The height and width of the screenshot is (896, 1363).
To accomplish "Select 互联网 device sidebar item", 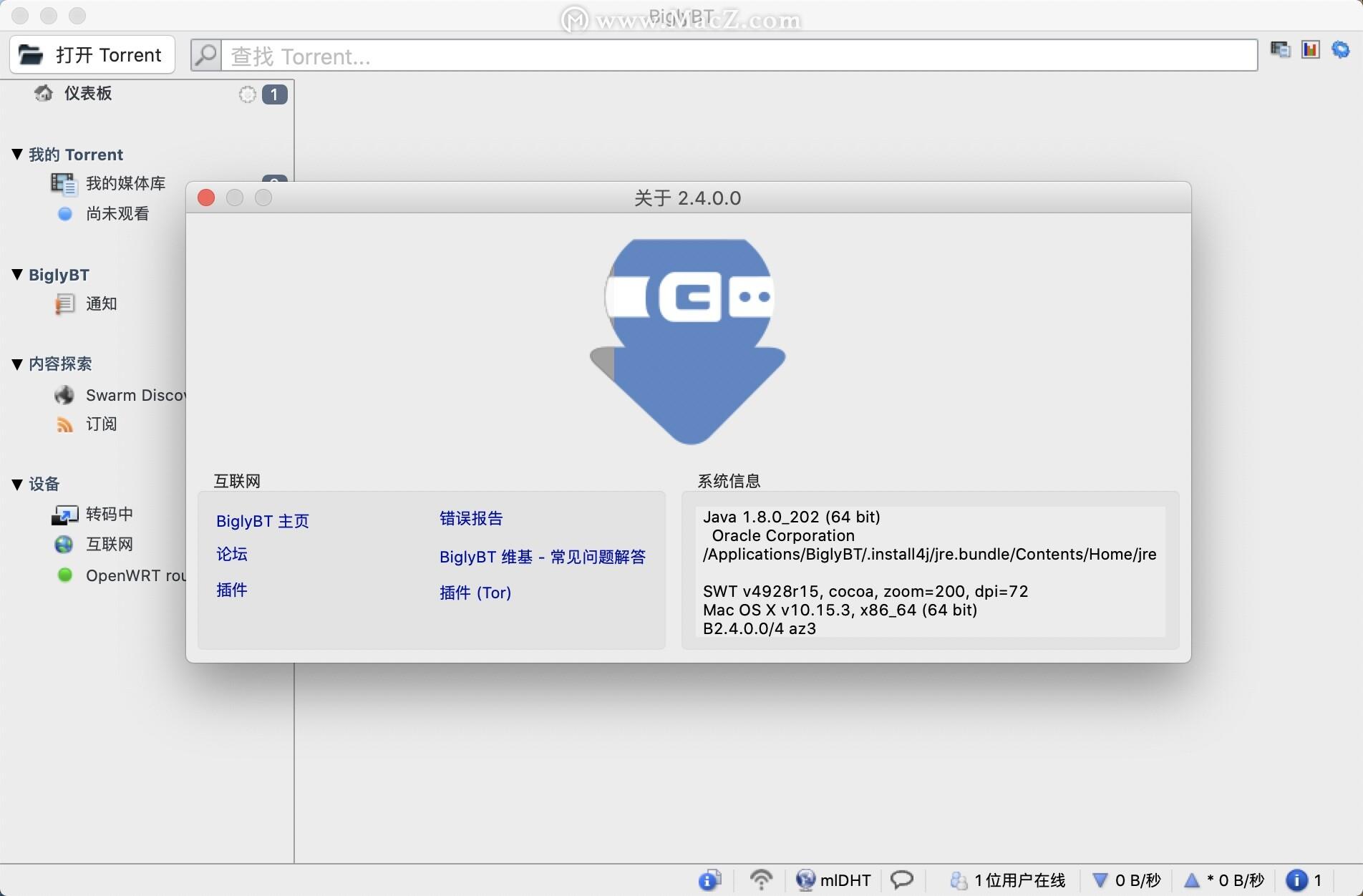I will pyautogui.click(x=109, y=544).
